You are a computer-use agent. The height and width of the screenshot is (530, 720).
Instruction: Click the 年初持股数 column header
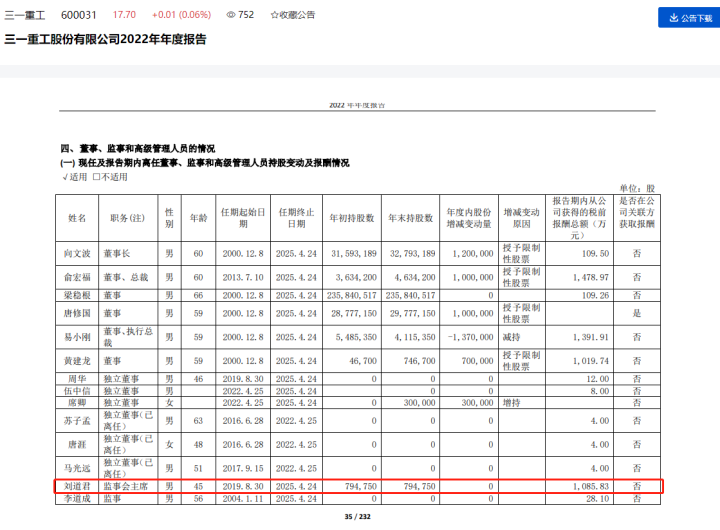[x=352, y=218]
